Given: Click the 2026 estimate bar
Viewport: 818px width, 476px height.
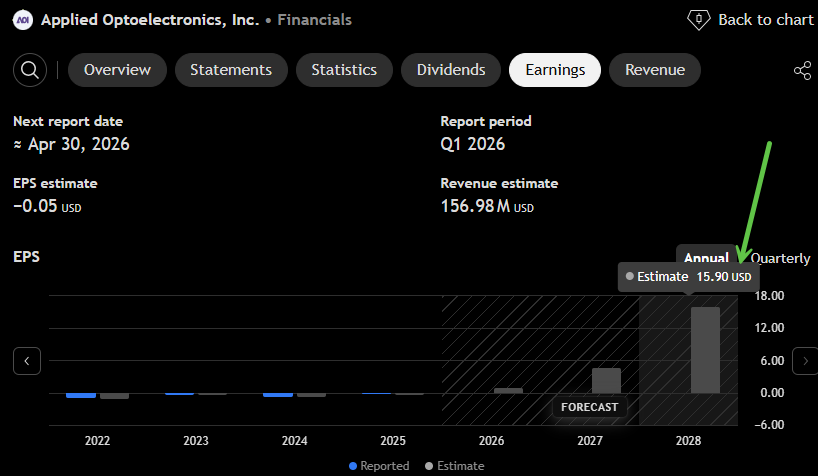Looking at the screenshot, I should click(x=508, y=390).
